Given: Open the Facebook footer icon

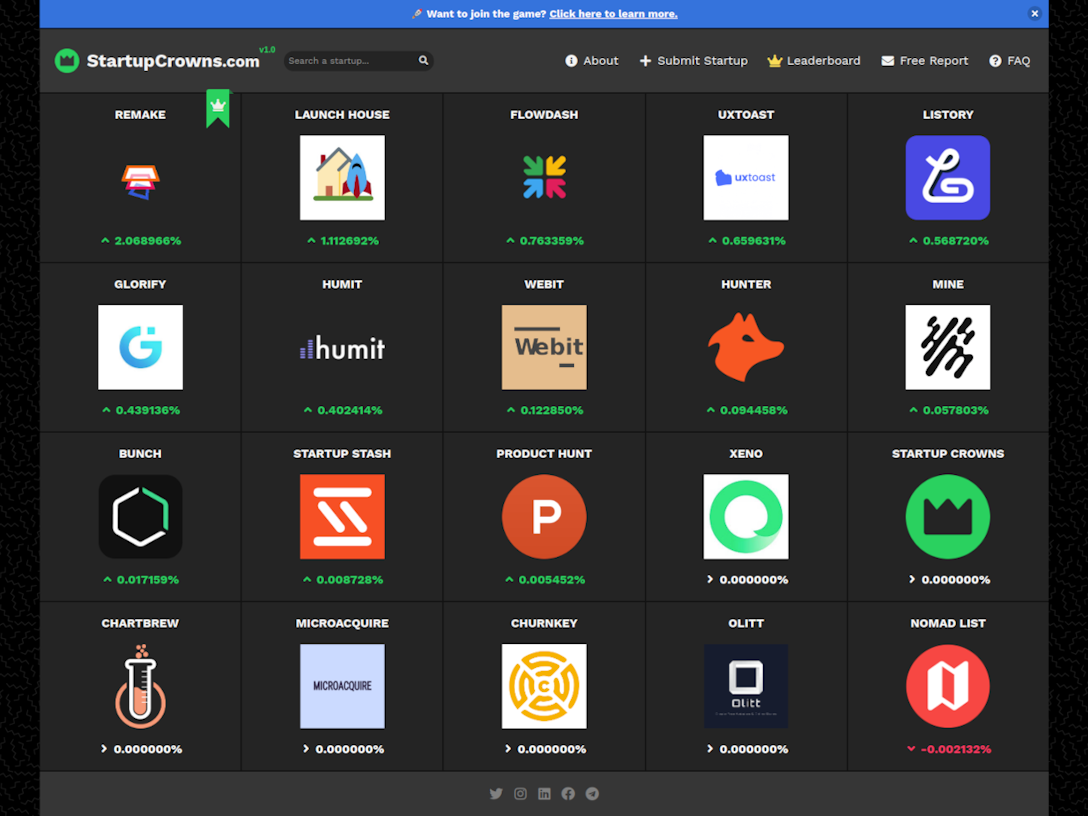Looking at the screenshot, I should tap(568, 794).
